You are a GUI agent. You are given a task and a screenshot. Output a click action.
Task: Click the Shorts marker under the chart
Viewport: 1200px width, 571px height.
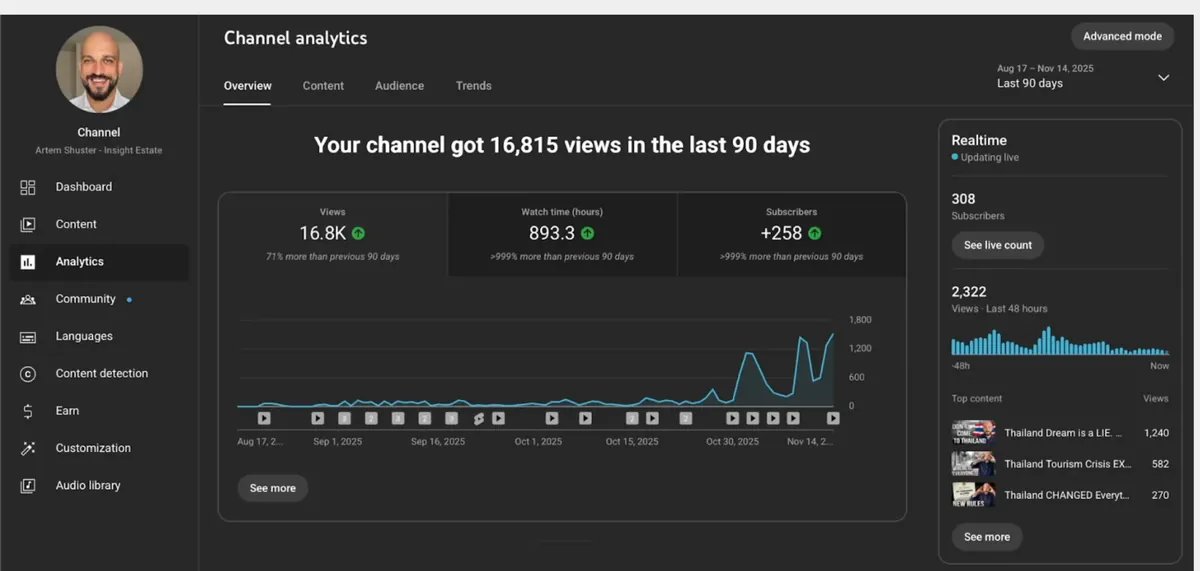click(479, 418)
